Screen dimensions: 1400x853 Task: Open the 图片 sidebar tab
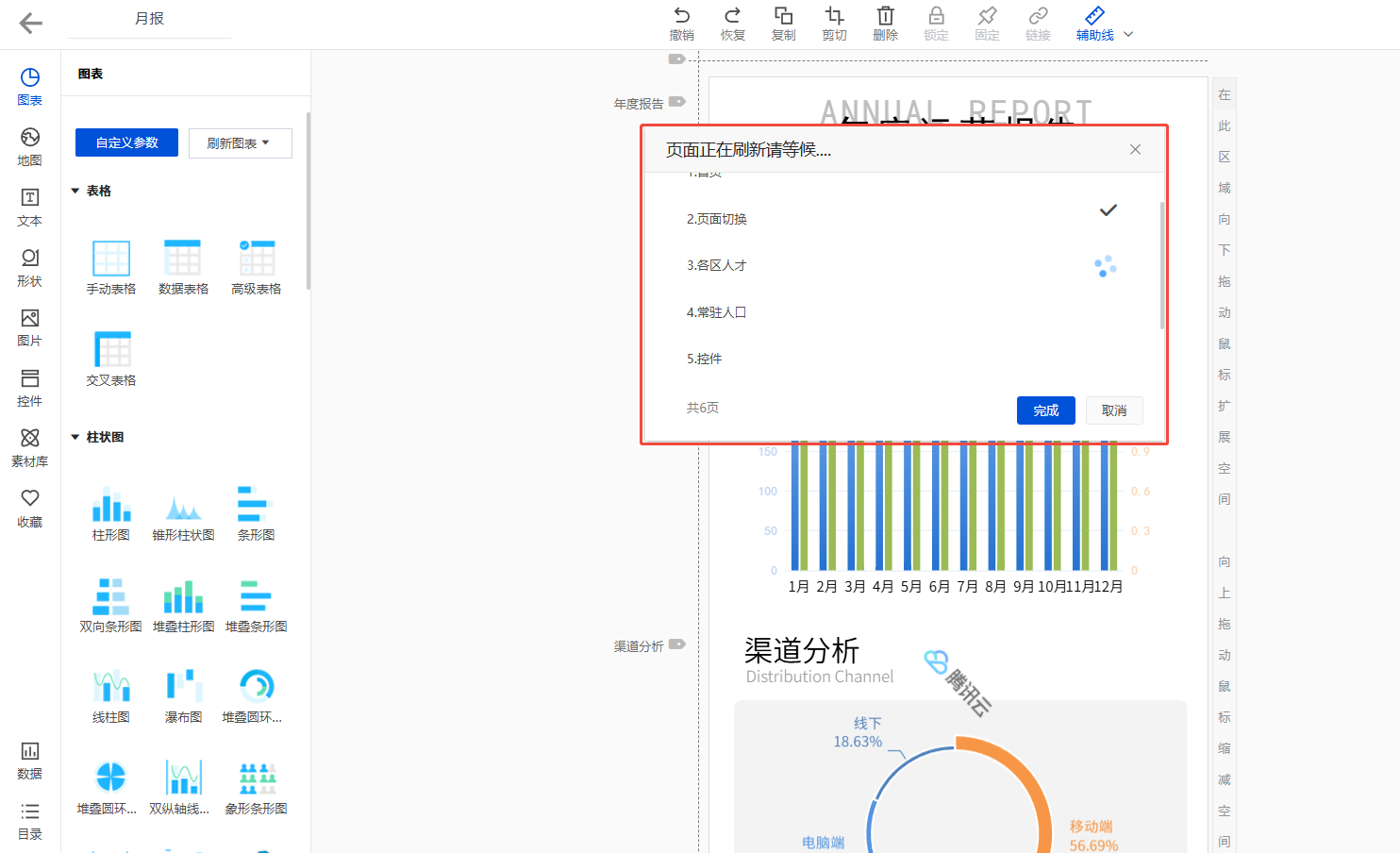pos(30,327)
